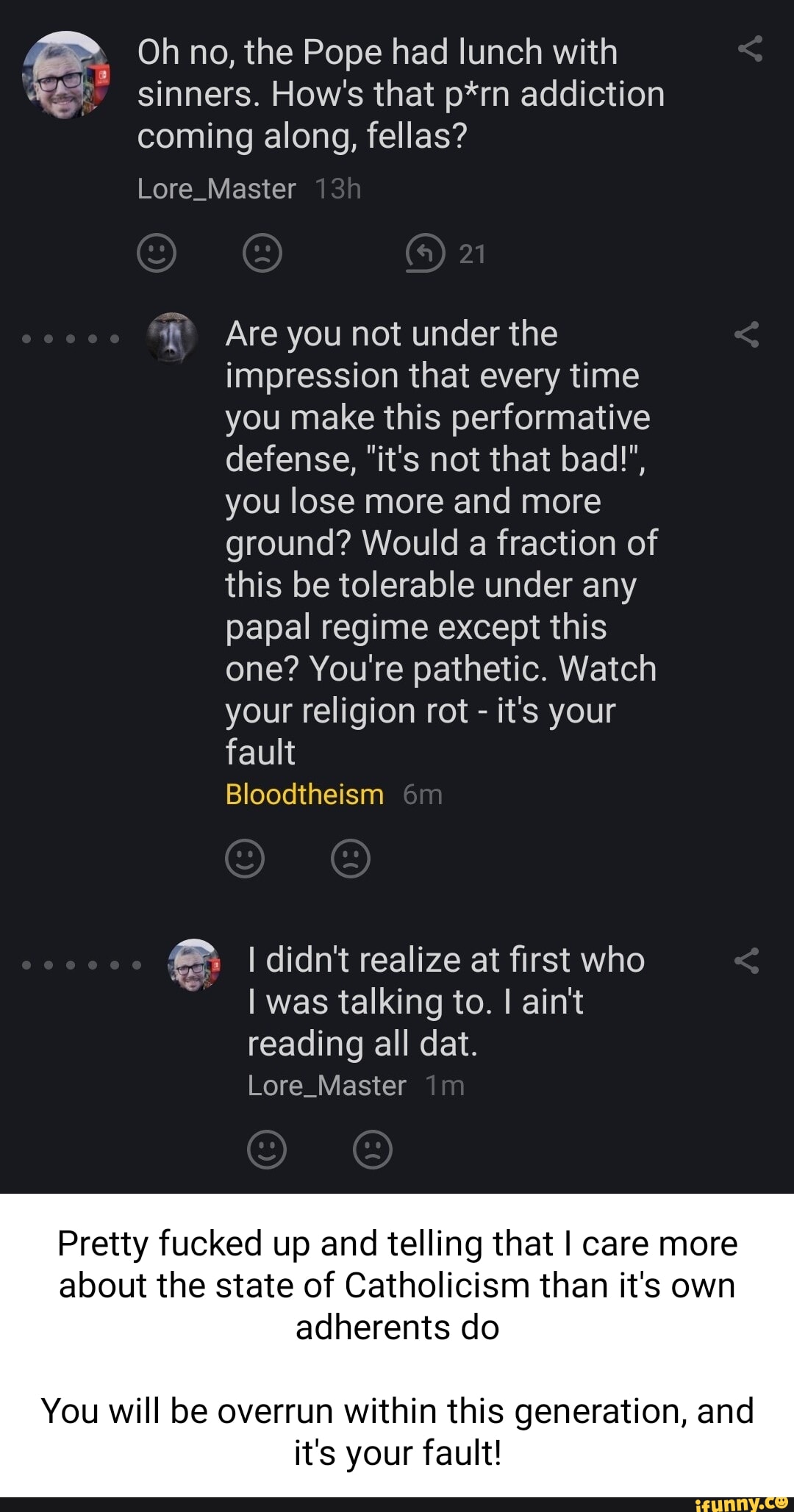
Task: Like Bloodtheism's comment with smiley face
Action: [245, 859]
